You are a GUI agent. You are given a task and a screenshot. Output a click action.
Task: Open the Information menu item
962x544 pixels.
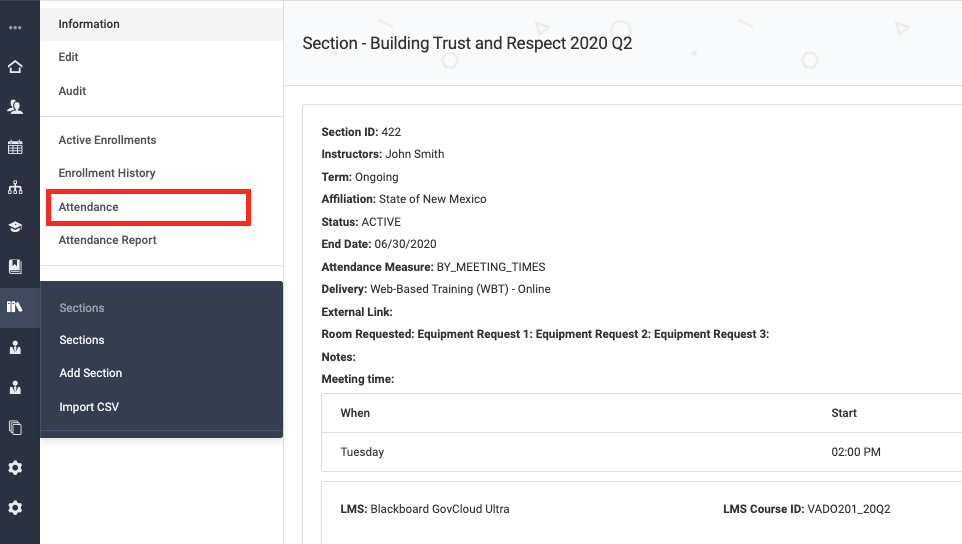89,24
